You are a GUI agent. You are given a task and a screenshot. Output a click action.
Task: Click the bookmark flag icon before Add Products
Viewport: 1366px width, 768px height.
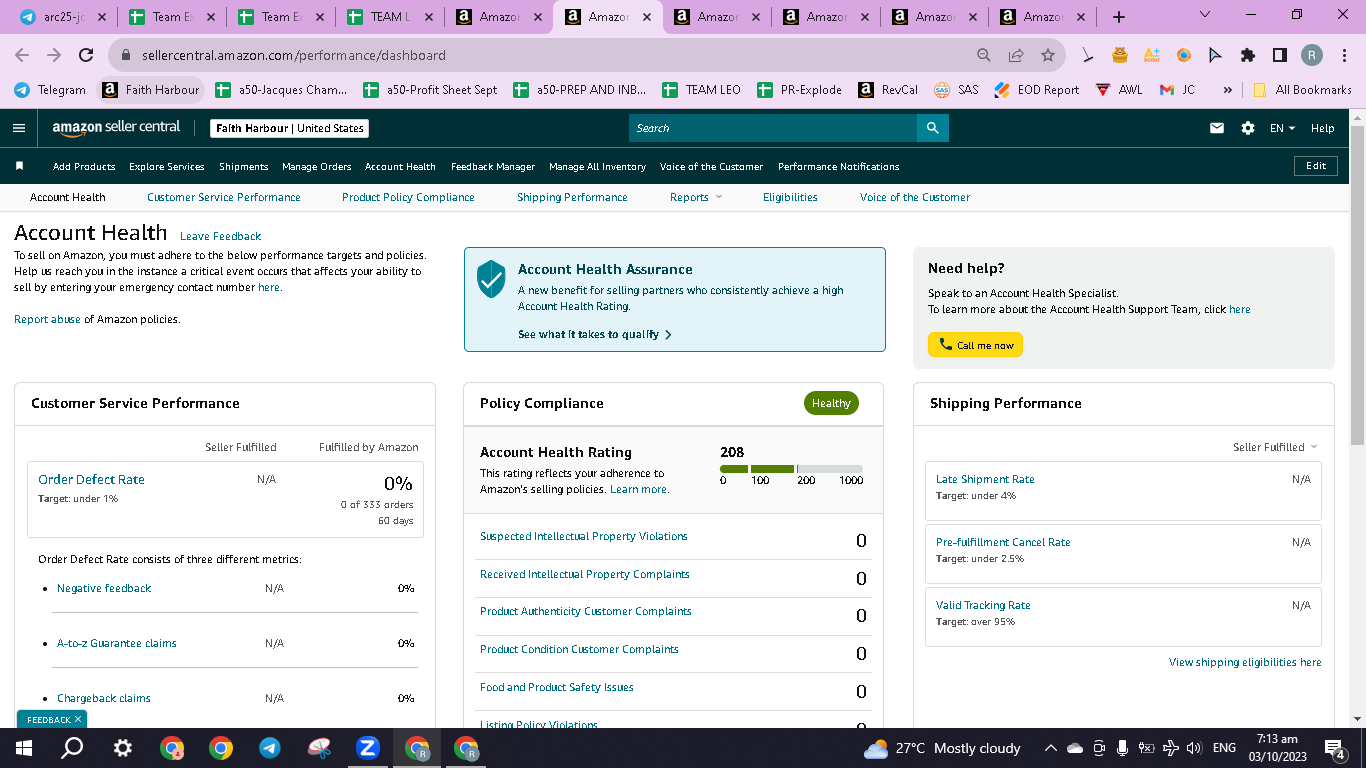coord(19,166)
